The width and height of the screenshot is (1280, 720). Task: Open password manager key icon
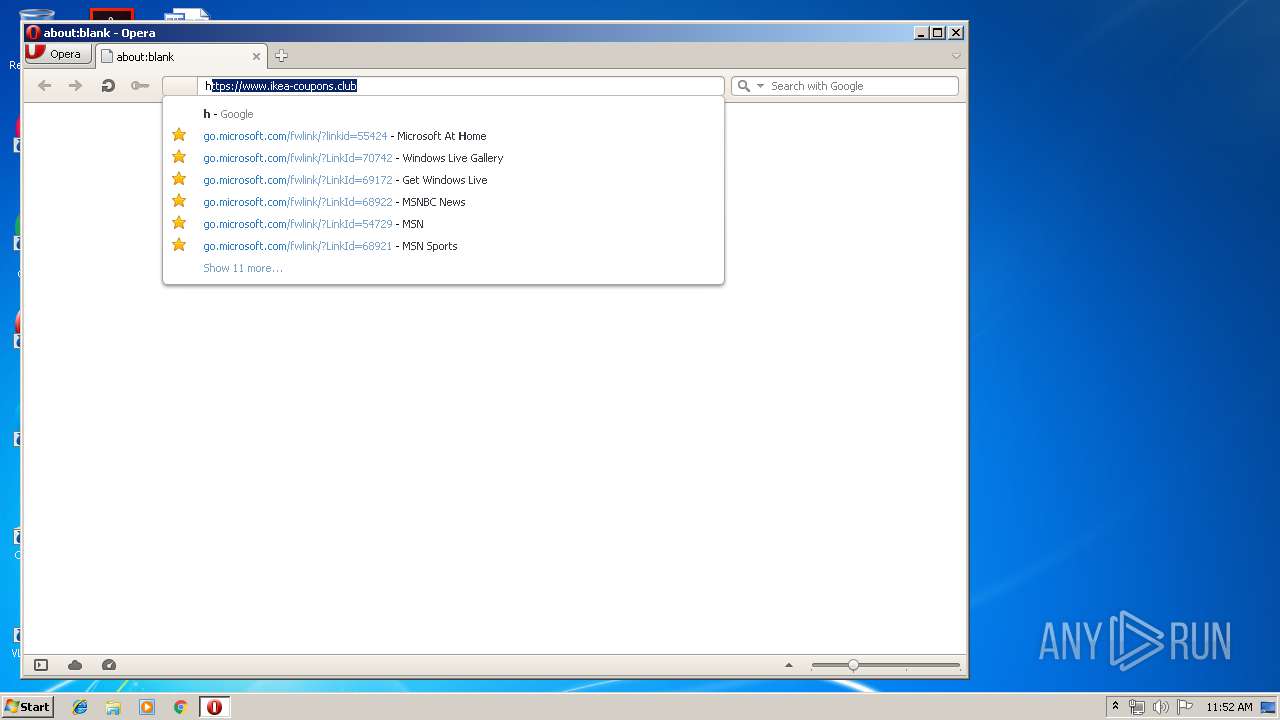(x=140, y=86)
